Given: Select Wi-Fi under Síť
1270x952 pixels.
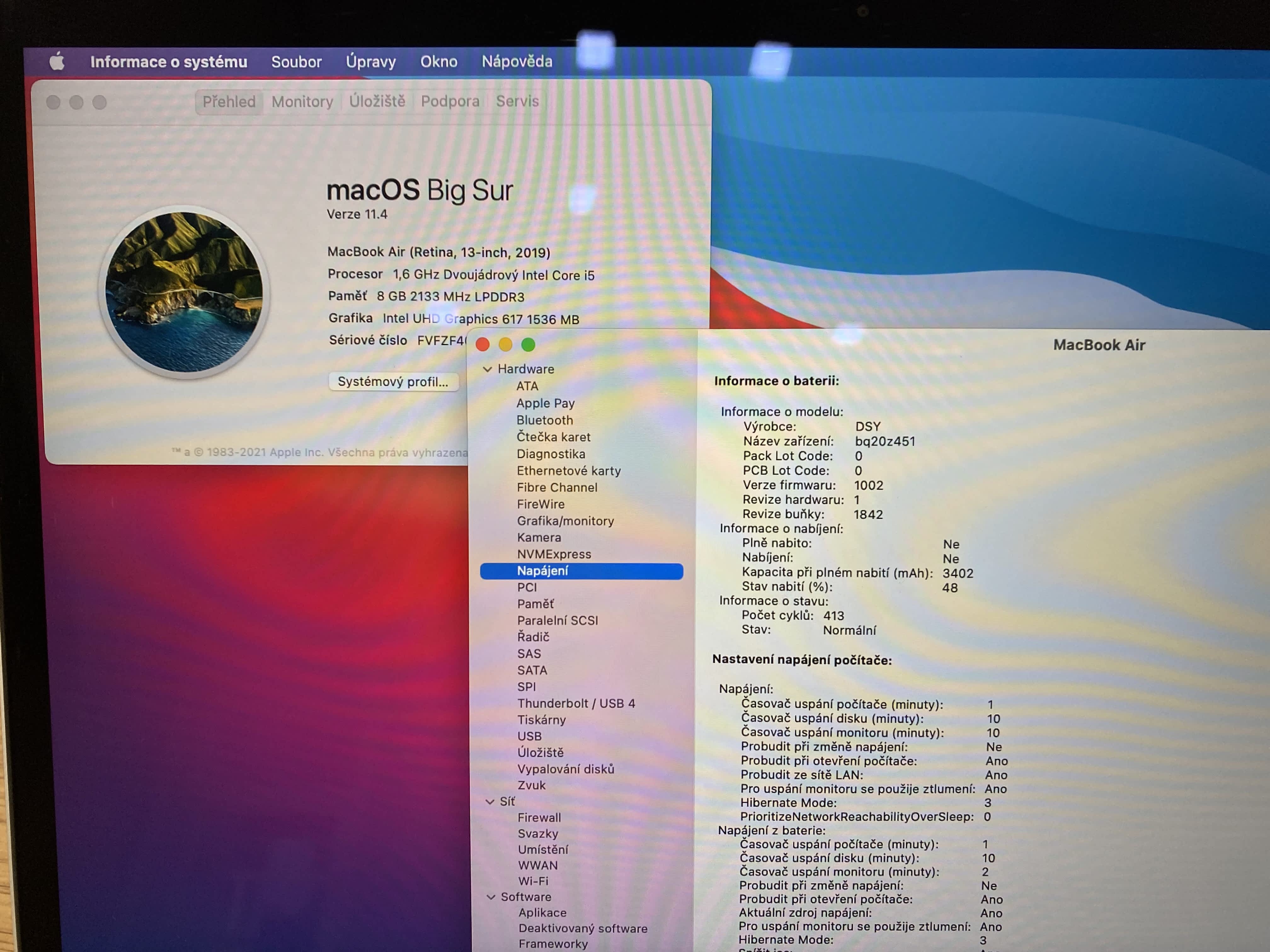Looking at the screenshot, I should click(533, 881).
